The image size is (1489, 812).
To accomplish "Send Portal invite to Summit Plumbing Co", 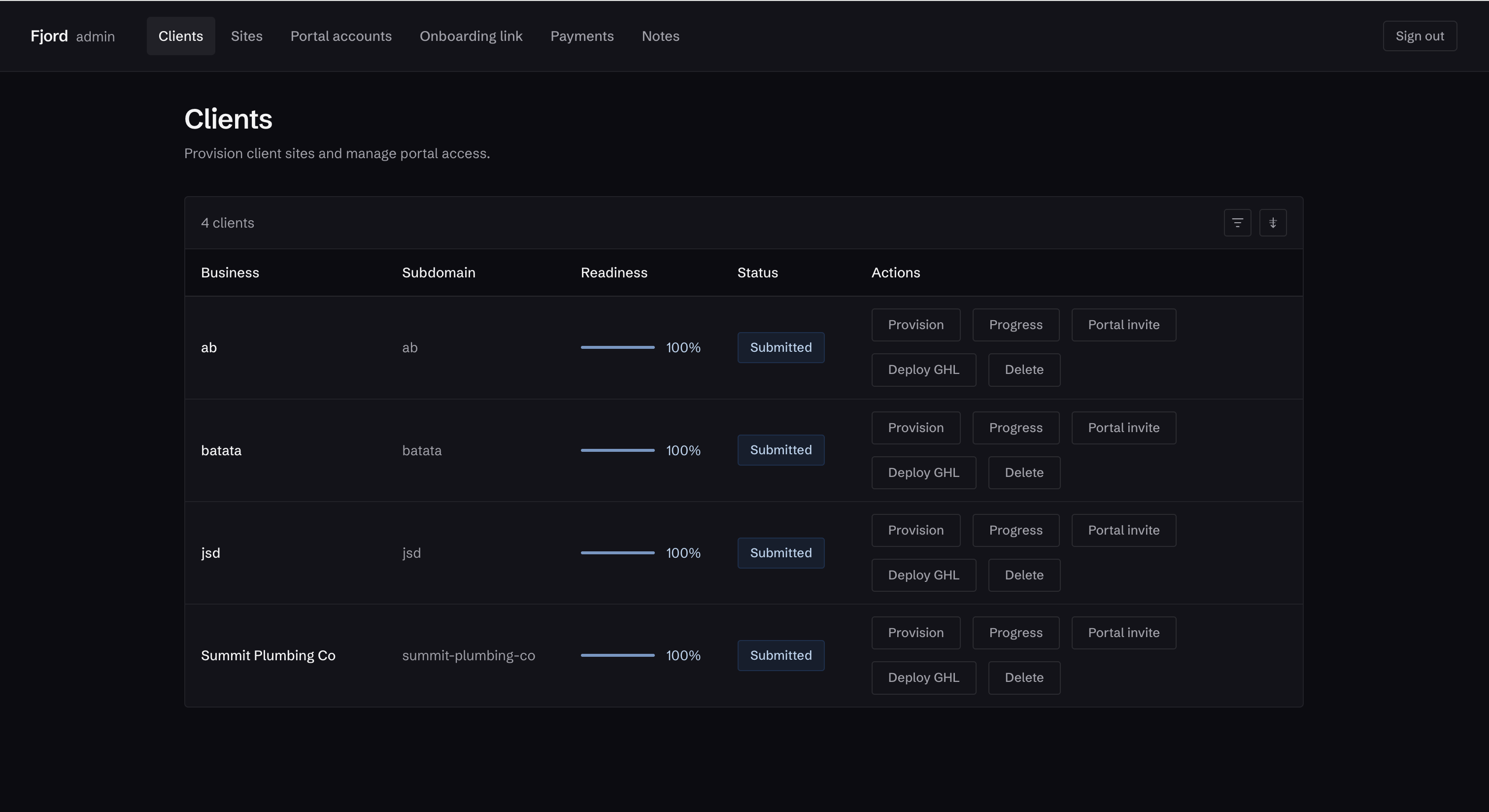I will (1124, 633).
